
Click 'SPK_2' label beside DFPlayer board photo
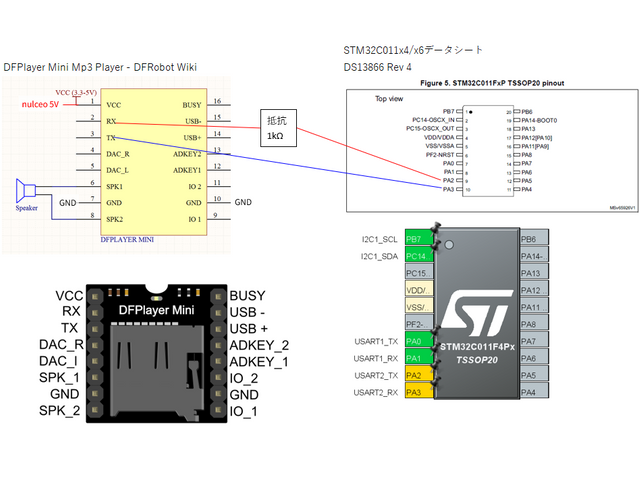pos(60,411)
